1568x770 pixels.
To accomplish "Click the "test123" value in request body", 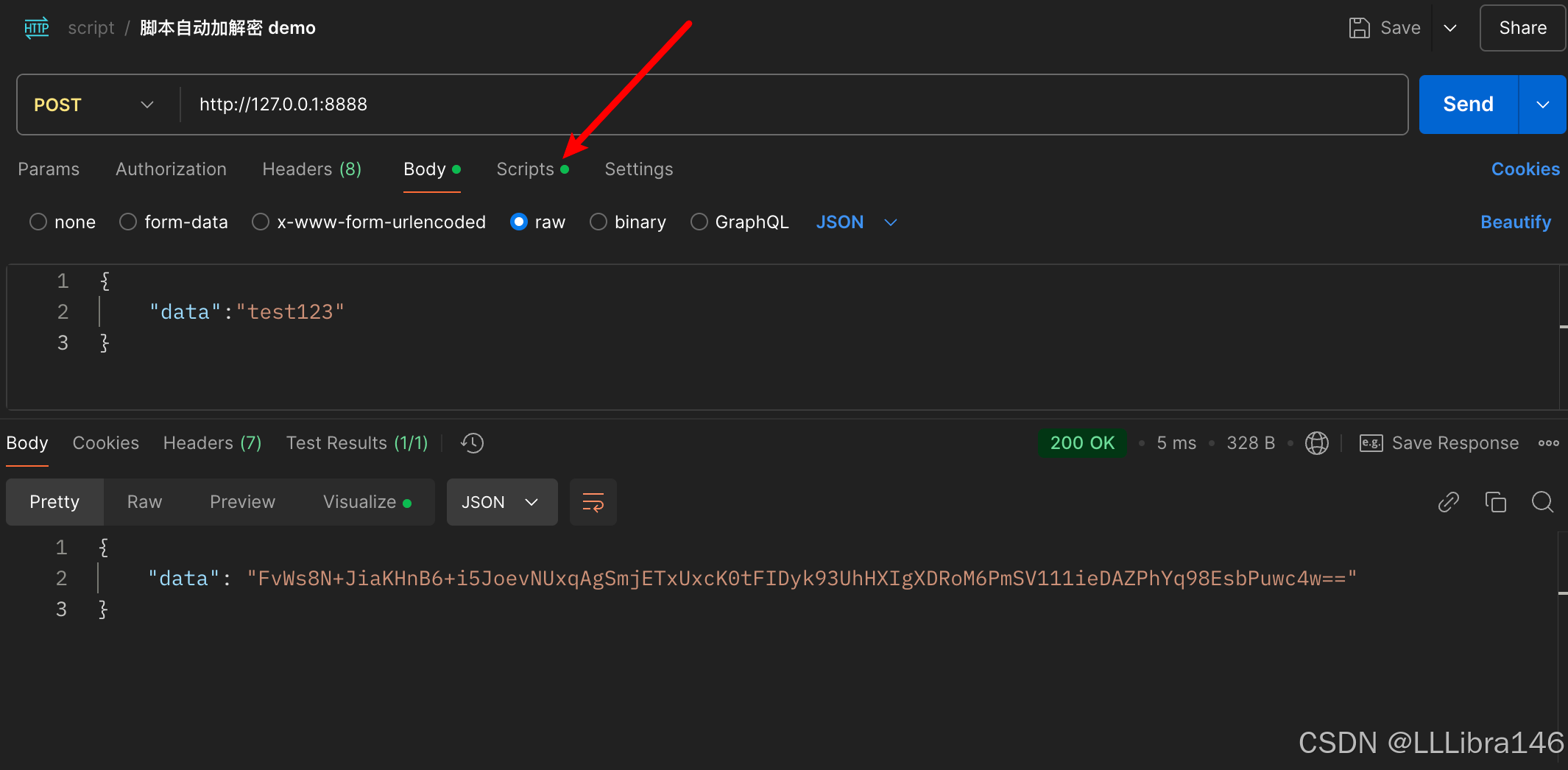I will point(290,312).
